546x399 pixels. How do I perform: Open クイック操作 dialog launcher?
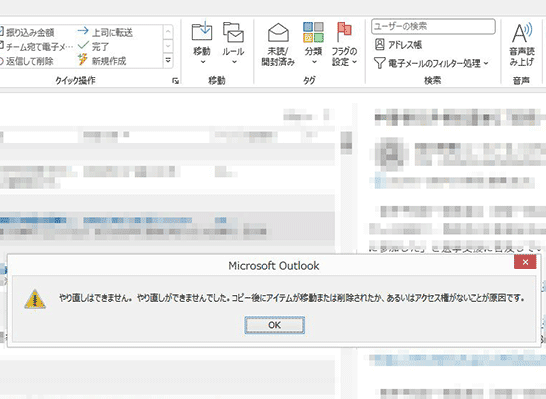[x=176, y=81]
